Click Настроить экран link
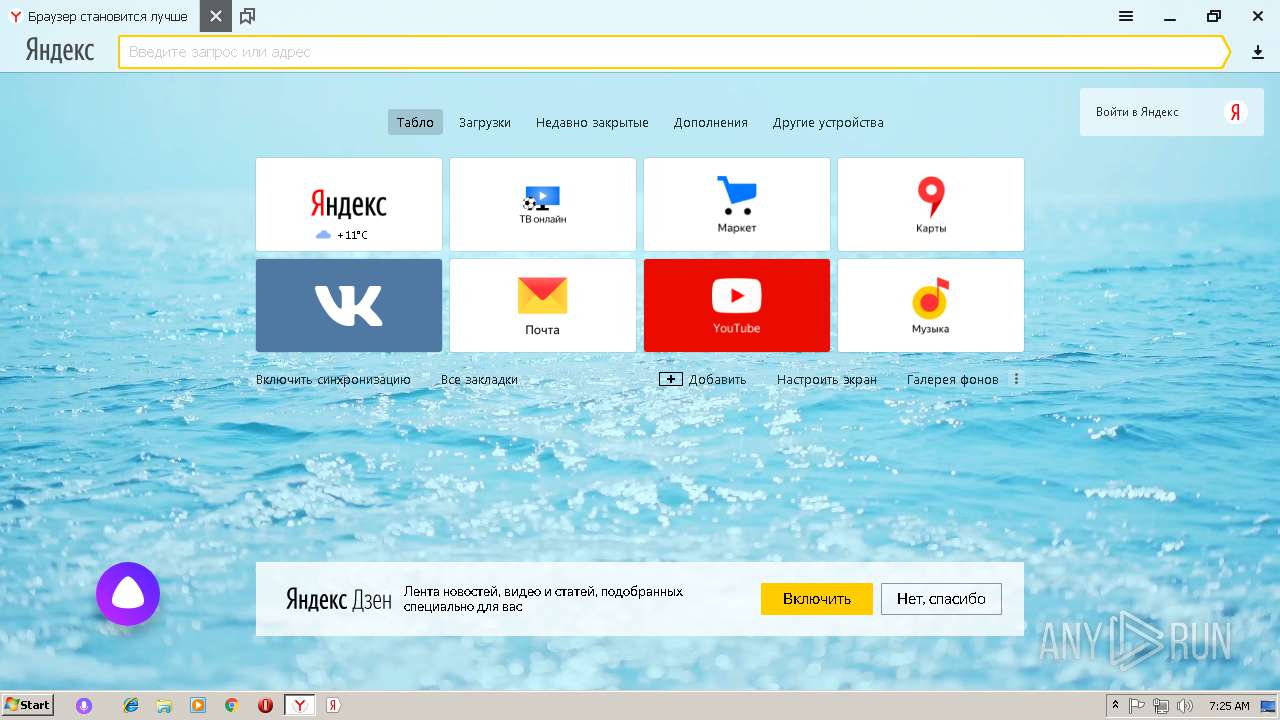Image resolution: width=1280 pixels, height=720 pixels. pyautogui.click(x=827, y=379)
